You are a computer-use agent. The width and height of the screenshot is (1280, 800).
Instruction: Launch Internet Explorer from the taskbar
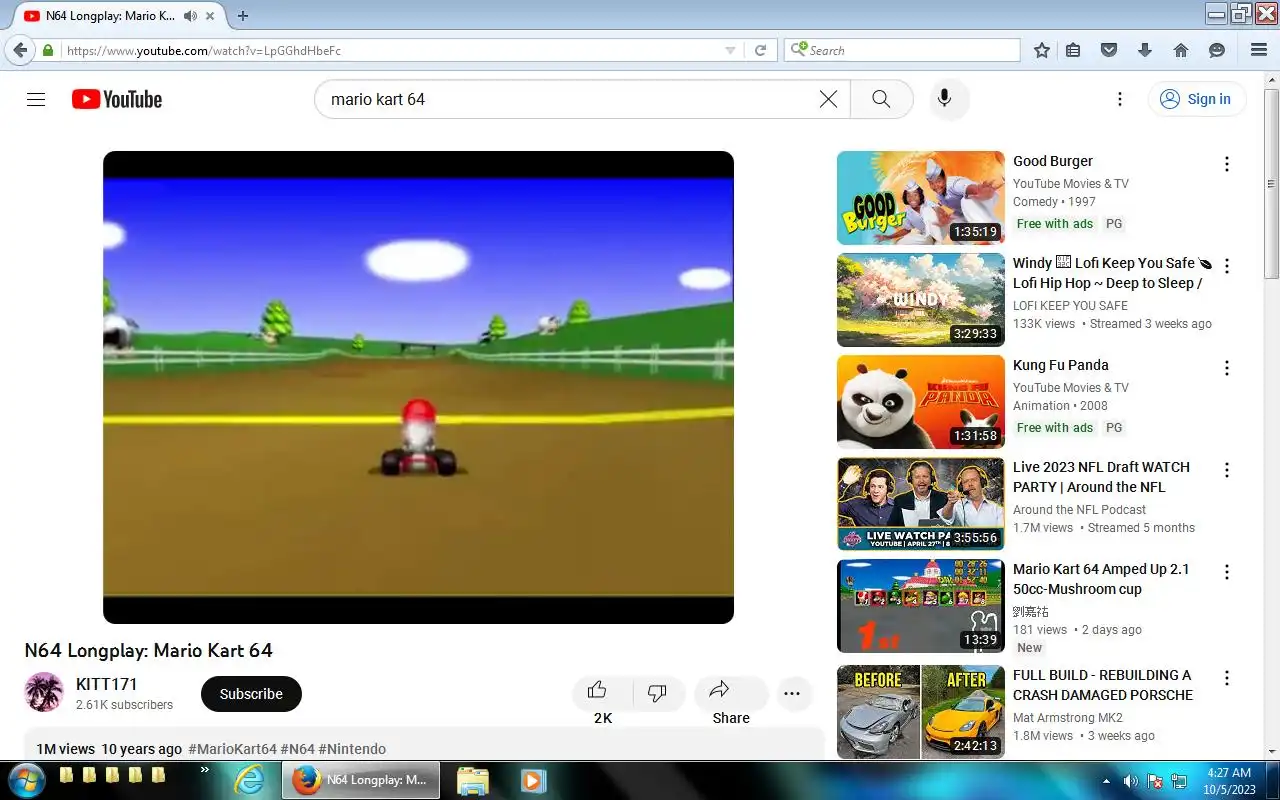click(248, 780)
